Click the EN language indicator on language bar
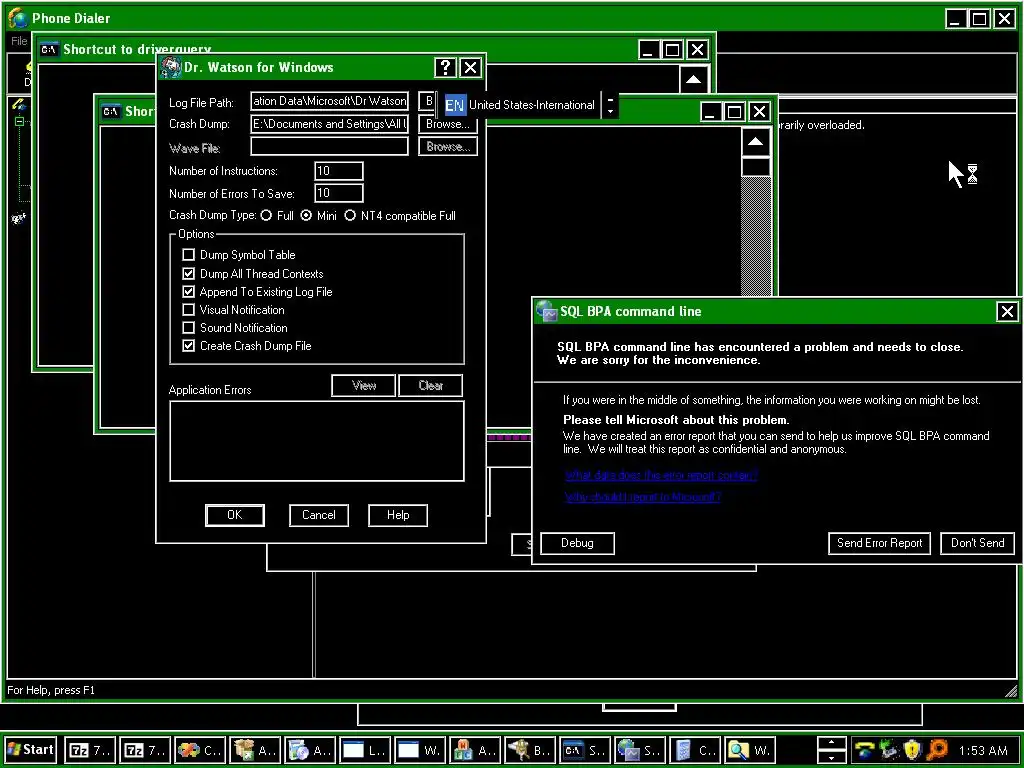This screenshot has height=768, width=1024. click(455, 104)
